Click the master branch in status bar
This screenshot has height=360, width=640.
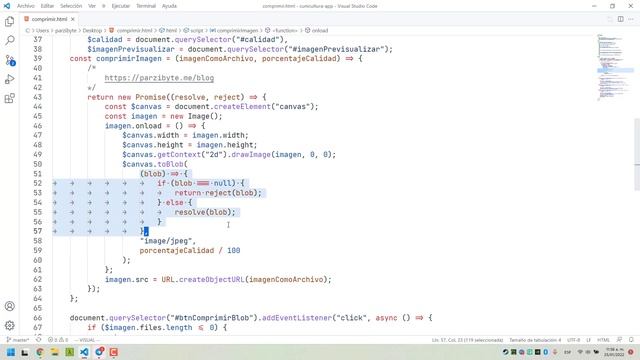click(x=18, y=340)
